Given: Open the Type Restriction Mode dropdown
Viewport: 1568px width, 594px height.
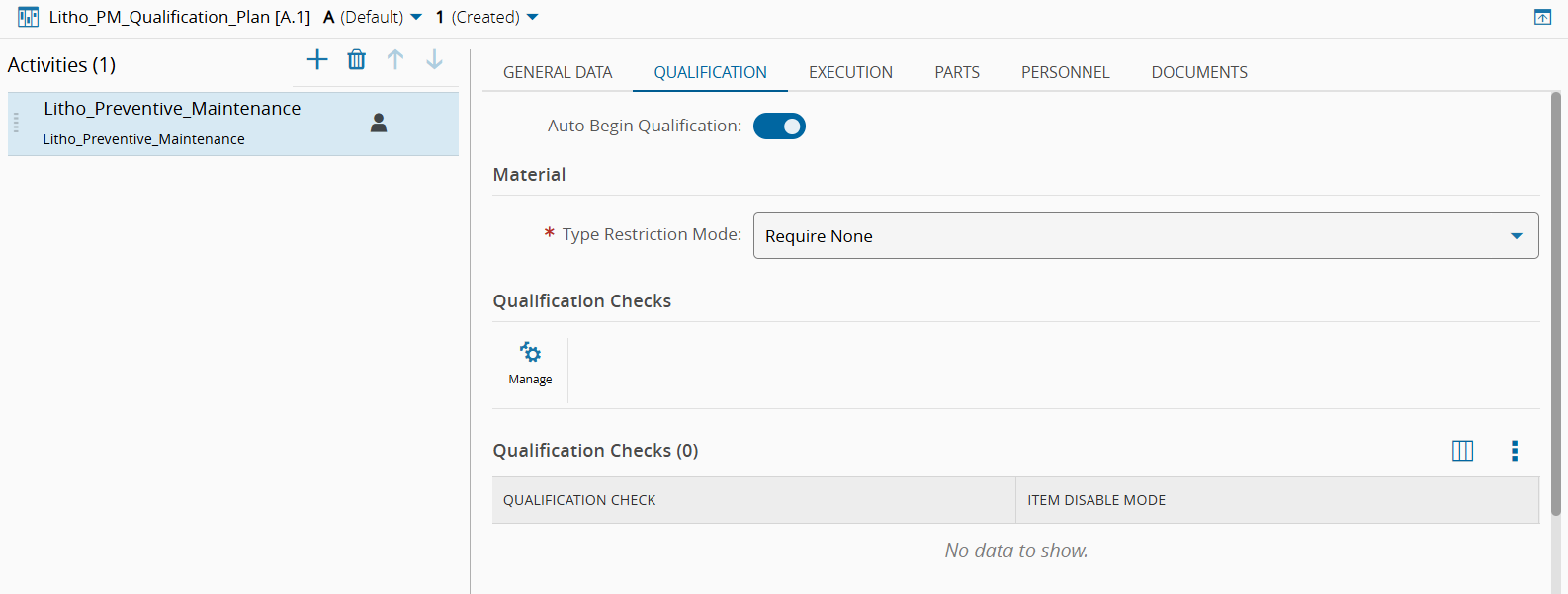Looking at the screenshot, I should [x=1145, y=236].
